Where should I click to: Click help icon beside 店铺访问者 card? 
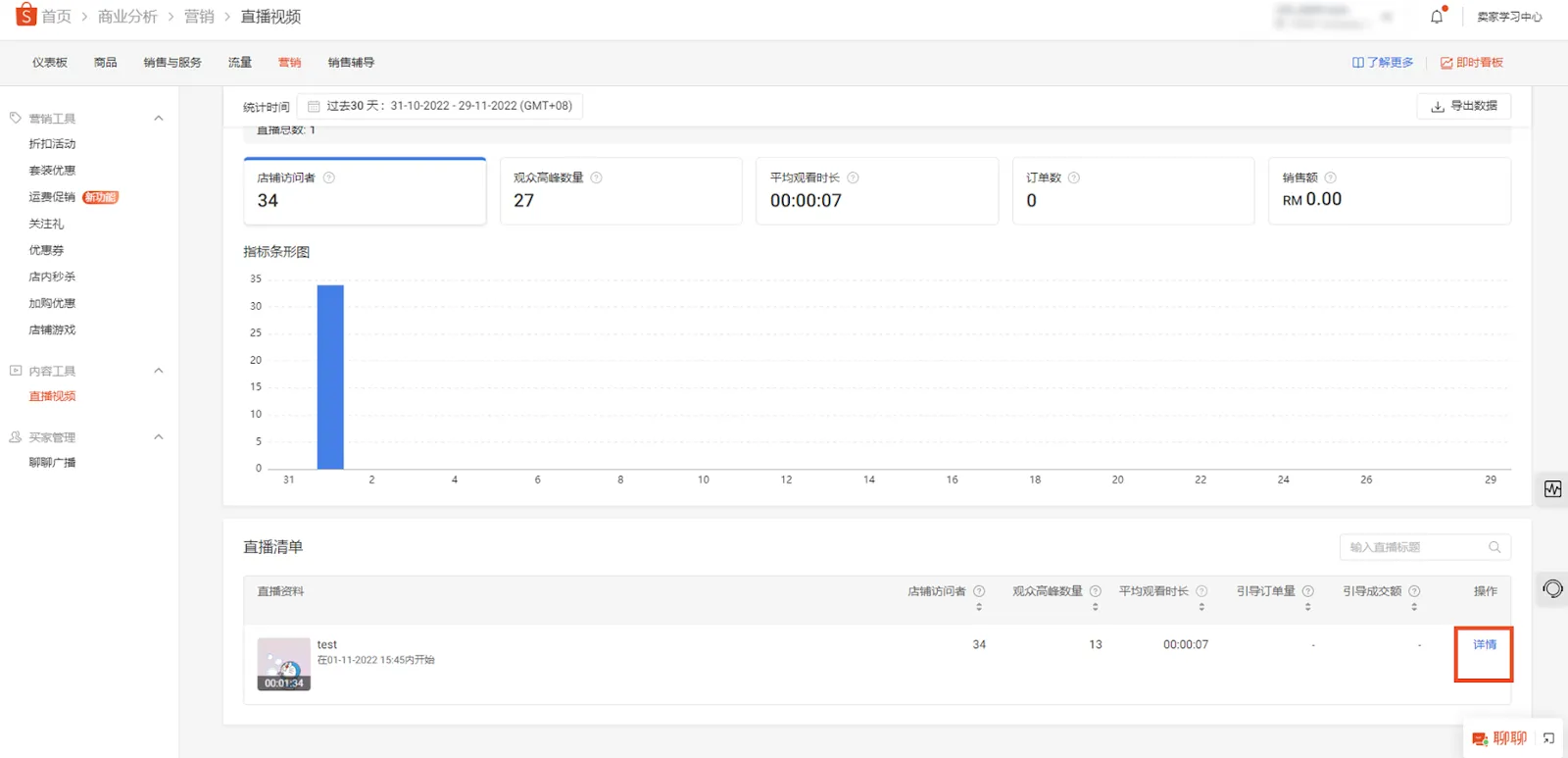coord(329,177)
